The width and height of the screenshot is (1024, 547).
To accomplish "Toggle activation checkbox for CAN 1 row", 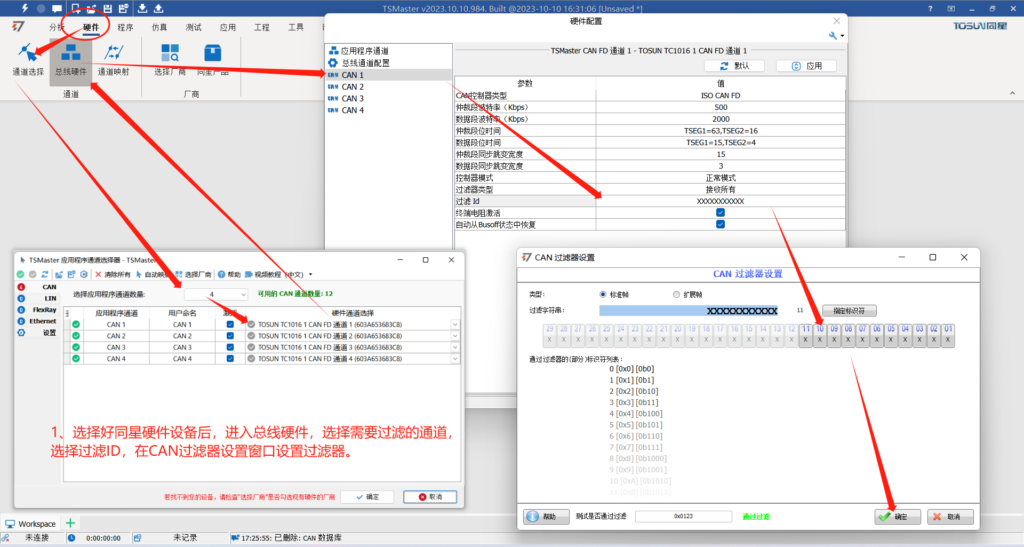I will [x=230, y=324].
